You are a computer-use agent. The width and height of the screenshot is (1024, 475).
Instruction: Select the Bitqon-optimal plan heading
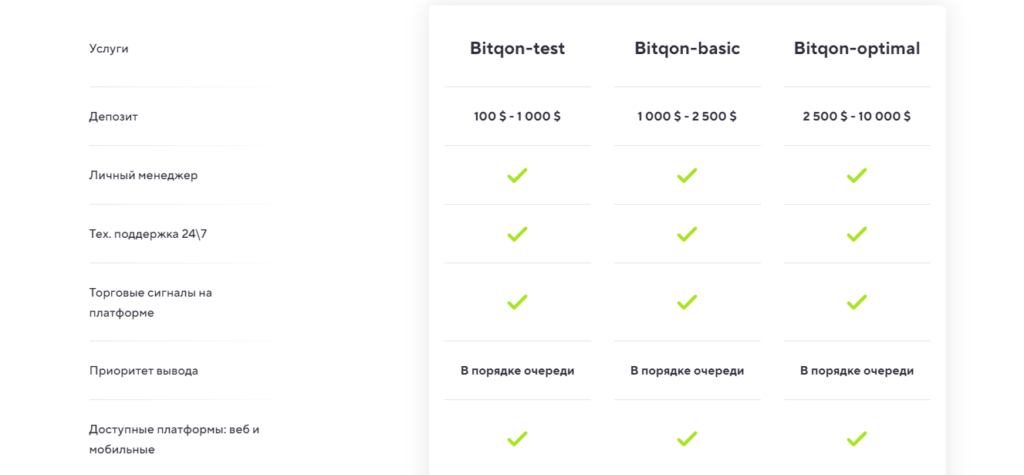[857, 48]
